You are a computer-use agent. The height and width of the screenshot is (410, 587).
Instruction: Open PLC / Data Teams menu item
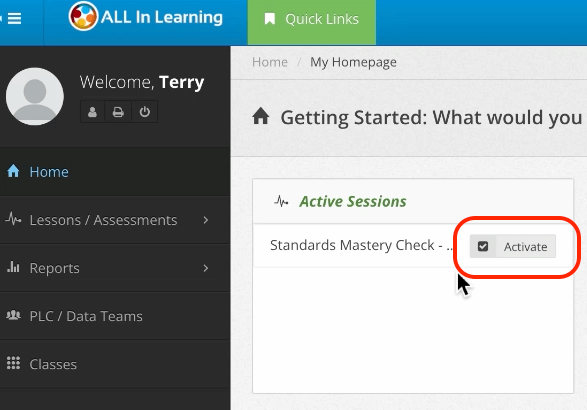click(x=115, y=316)
